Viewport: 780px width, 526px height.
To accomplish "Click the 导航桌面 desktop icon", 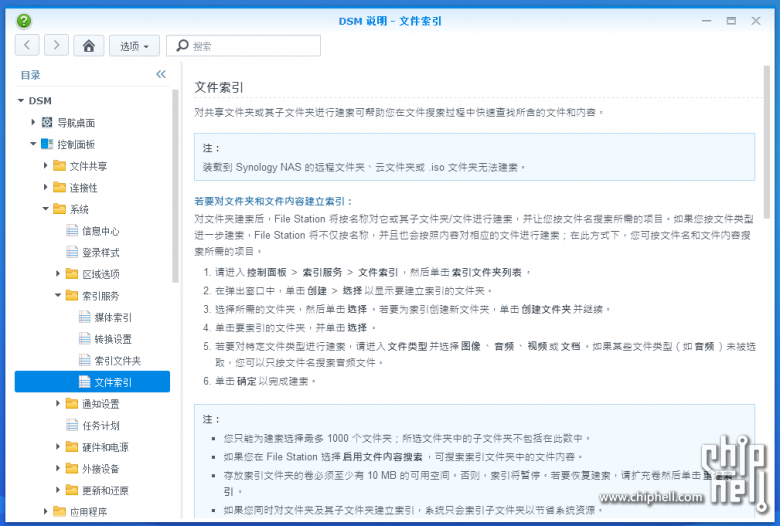I will (47, 122).
